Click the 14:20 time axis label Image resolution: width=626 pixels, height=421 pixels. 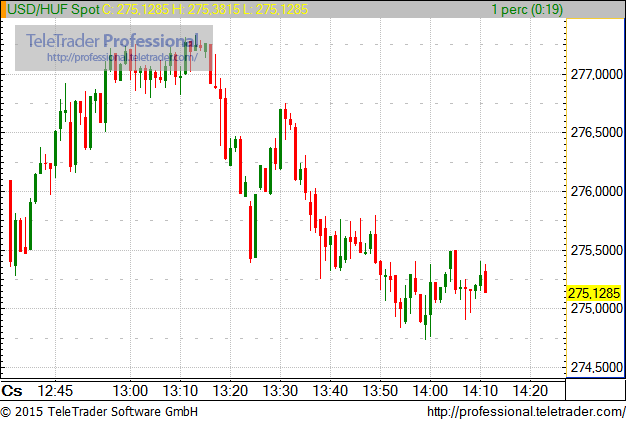(x=530, y=391)
